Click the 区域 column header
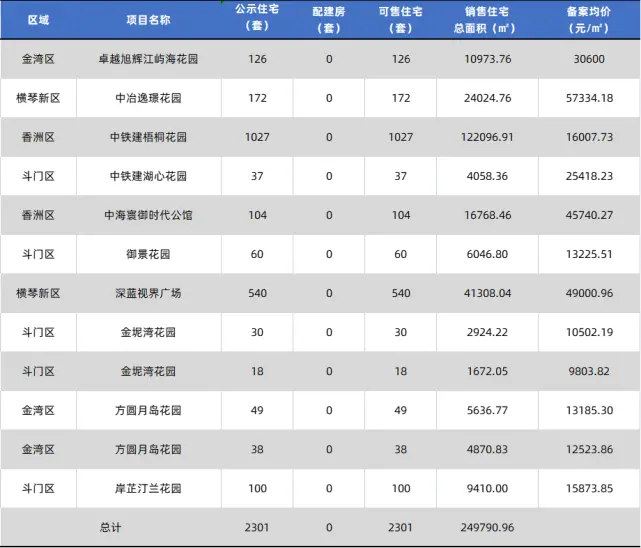This screenshot has width=641, height=548. click(37, 20)
